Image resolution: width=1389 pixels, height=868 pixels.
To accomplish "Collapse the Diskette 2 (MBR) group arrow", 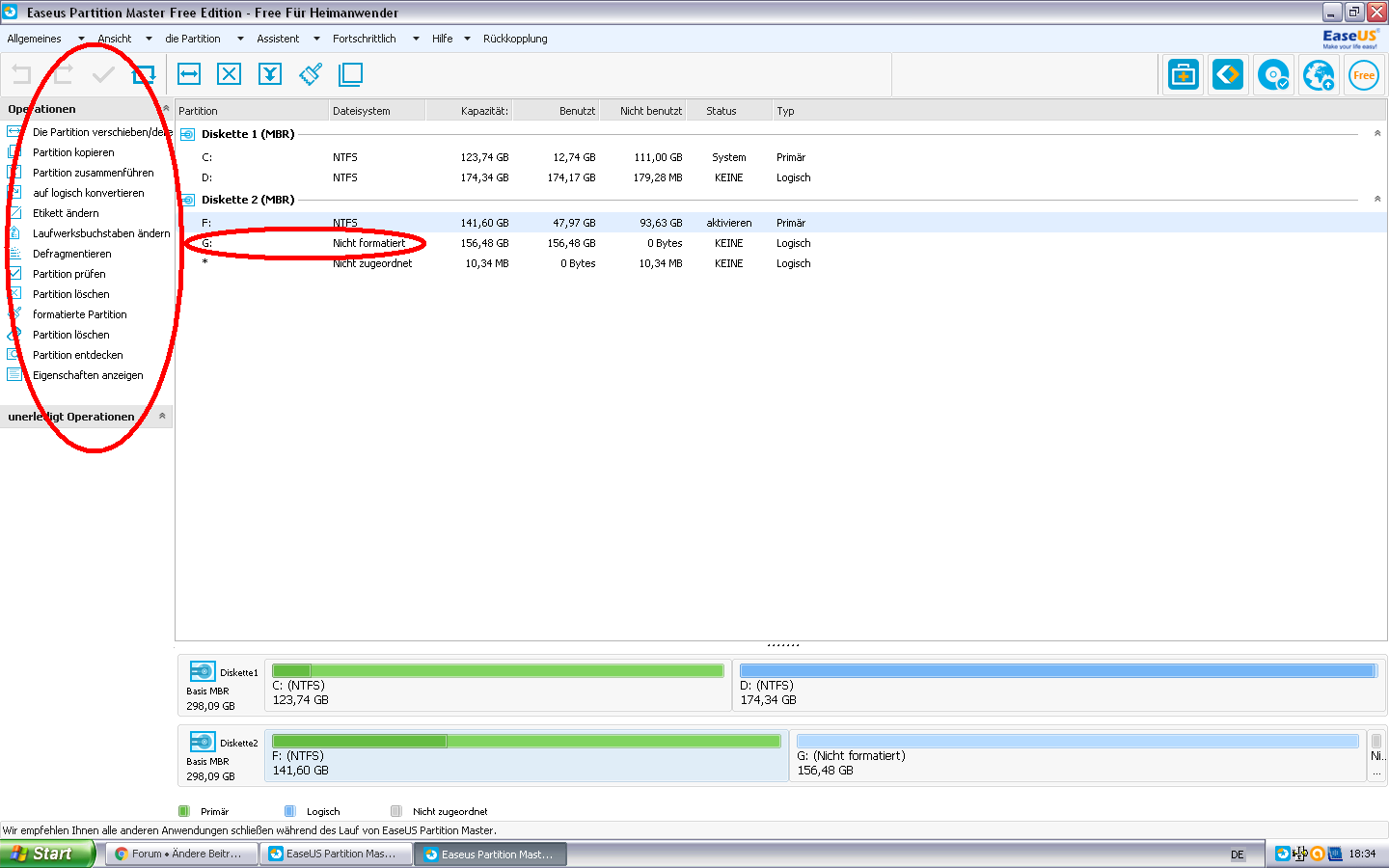I will (x=1376, y=199).
